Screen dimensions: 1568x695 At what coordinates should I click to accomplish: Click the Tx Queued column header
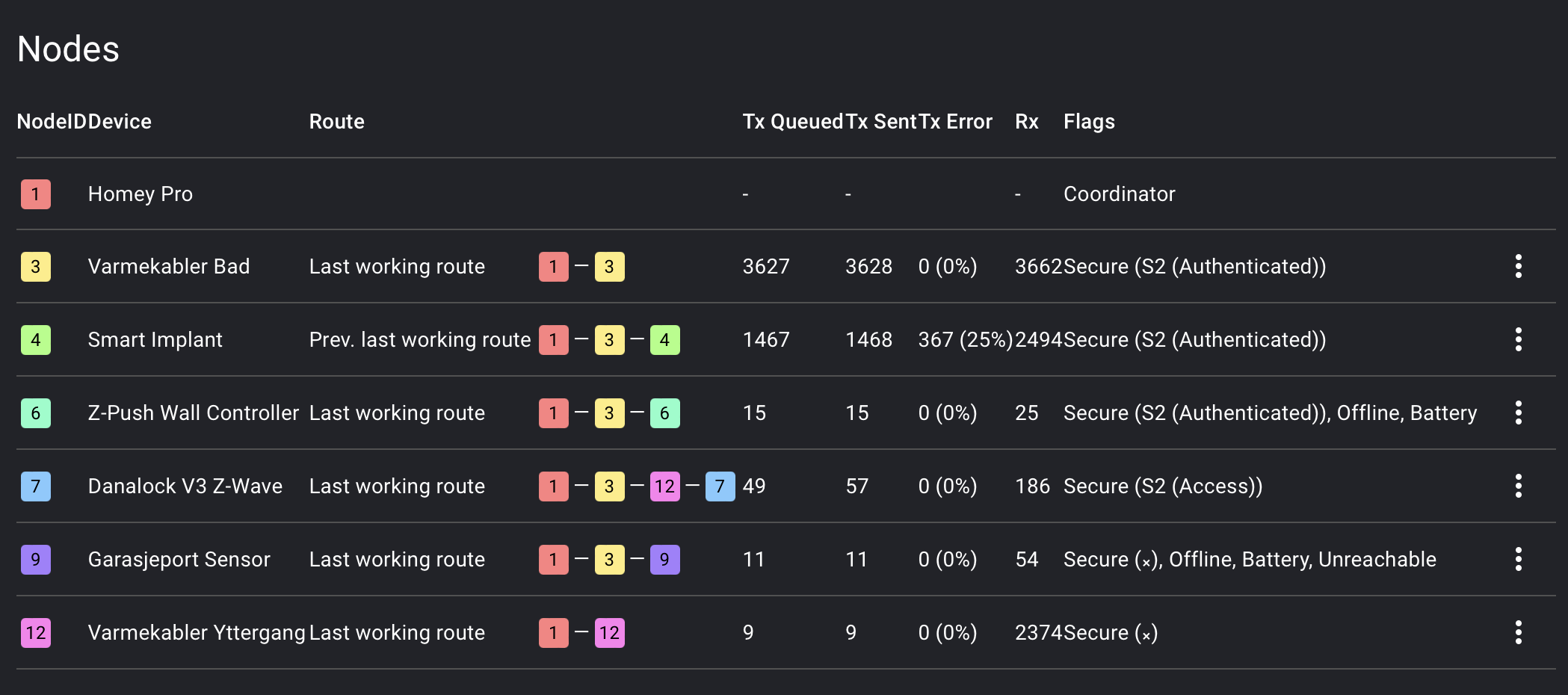[793, 122]
